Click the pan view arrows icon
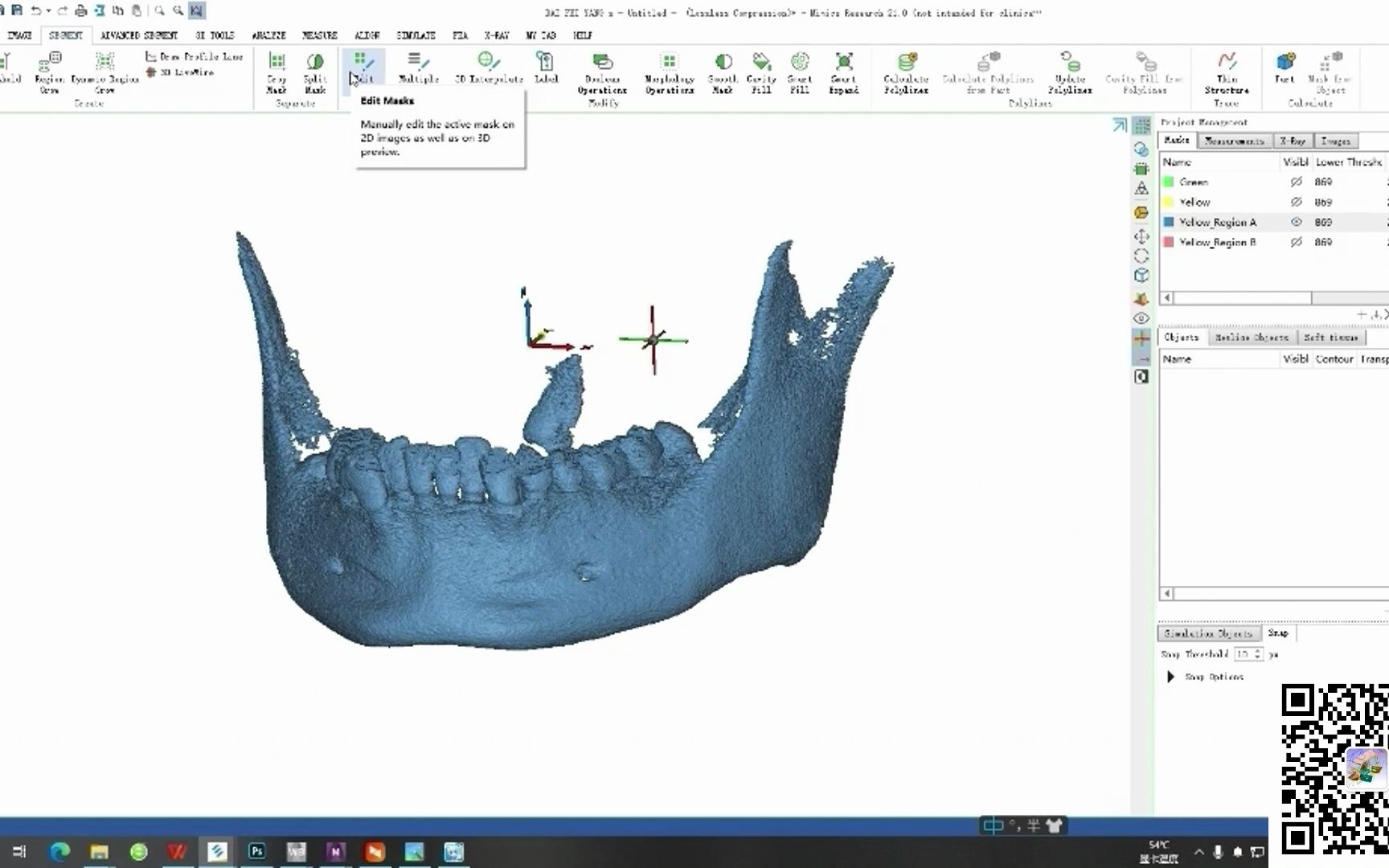Viewport: 1389px width, 868px height. (x=1141, y=236)
